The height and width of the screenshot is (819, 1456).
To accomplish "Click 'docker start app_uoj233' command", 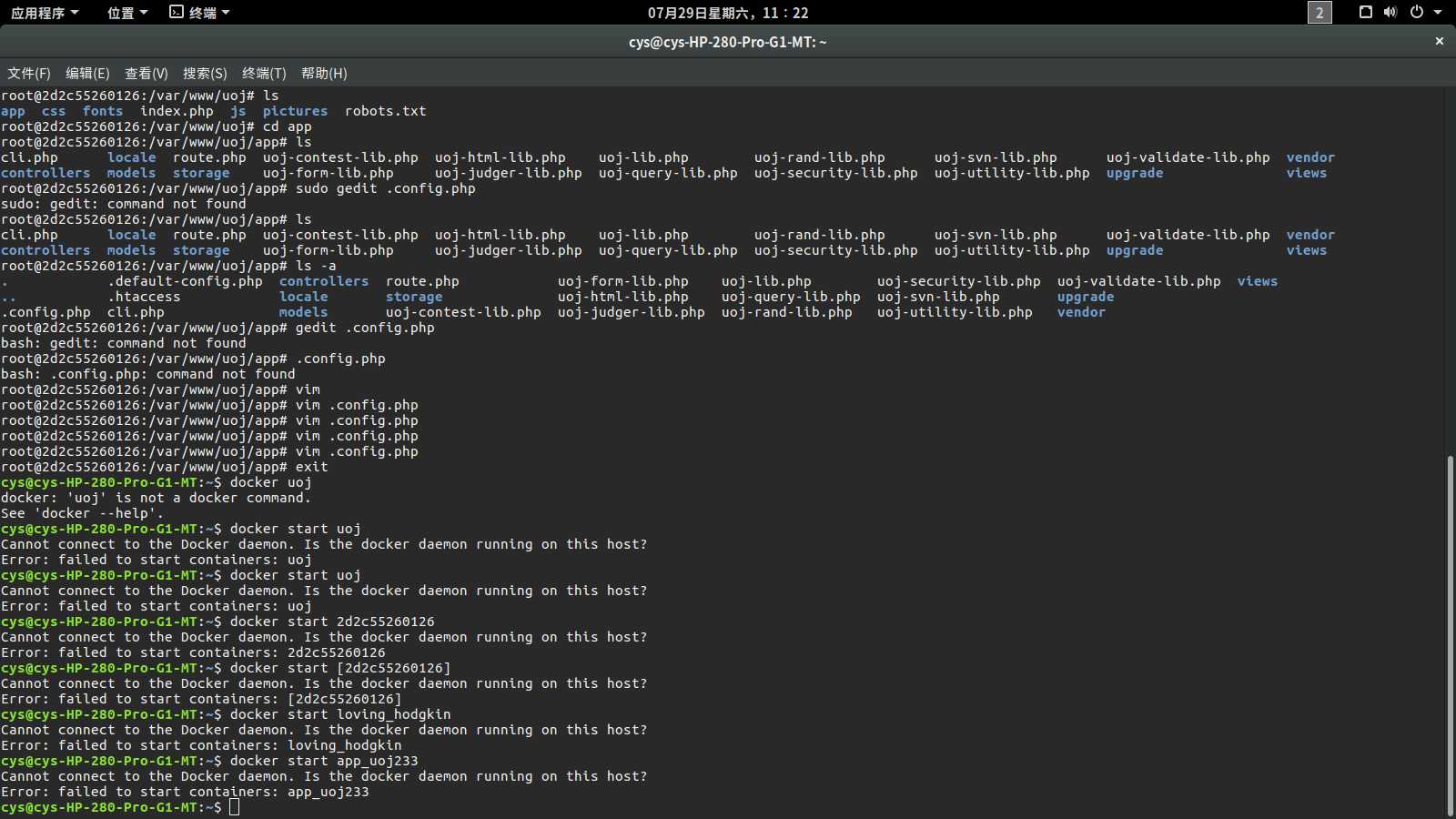I will point(324,761).
